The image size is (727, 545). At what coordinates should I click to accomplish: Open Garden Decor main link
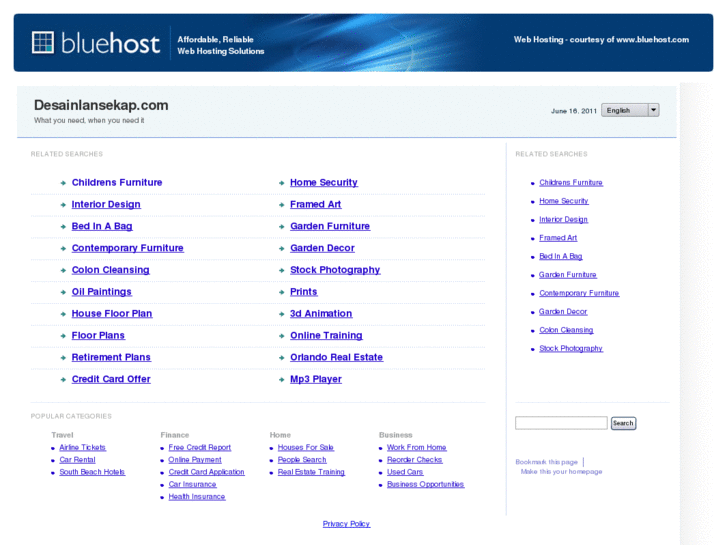pyautogui.click(x=322, y=248)
